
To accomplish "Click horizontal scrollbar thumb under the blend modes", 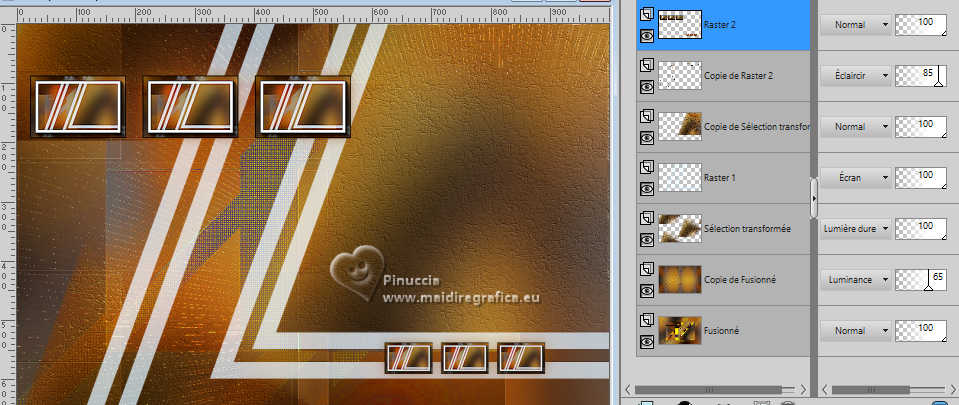I will point(870,390).
